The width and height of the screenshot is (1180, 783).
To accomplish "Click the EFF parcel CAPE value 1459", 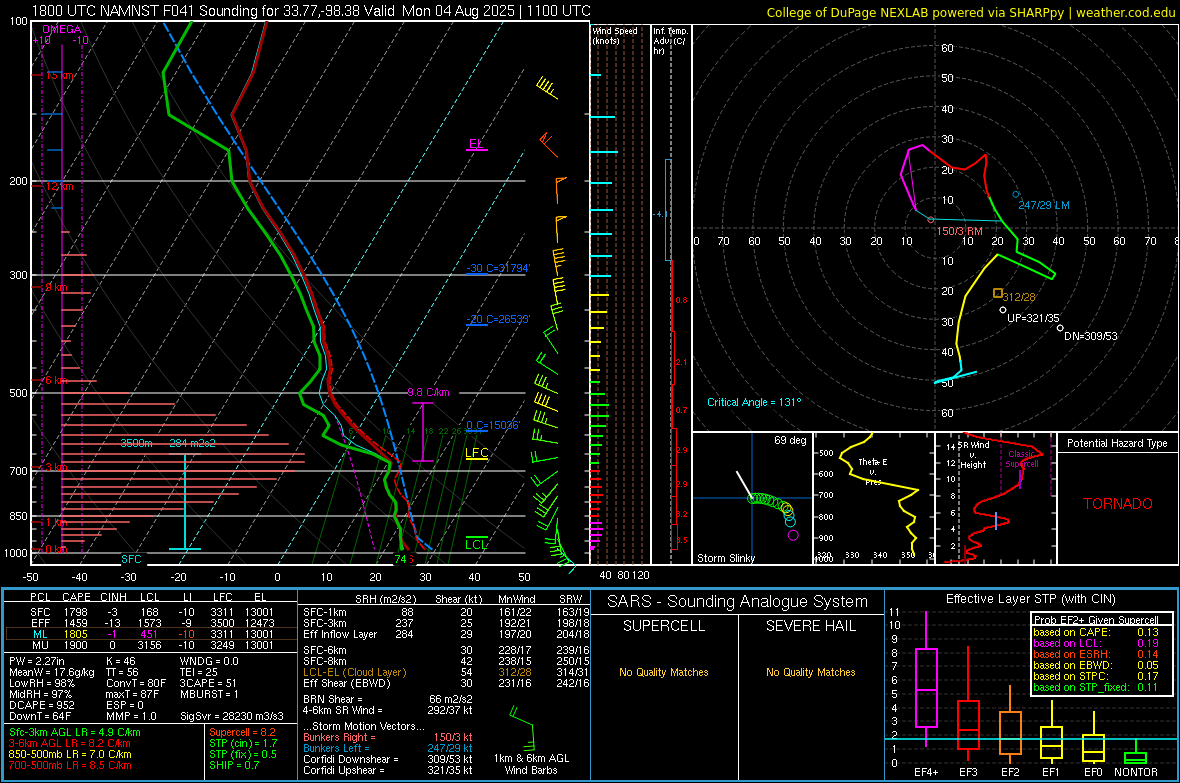I will tap(75, 623).
